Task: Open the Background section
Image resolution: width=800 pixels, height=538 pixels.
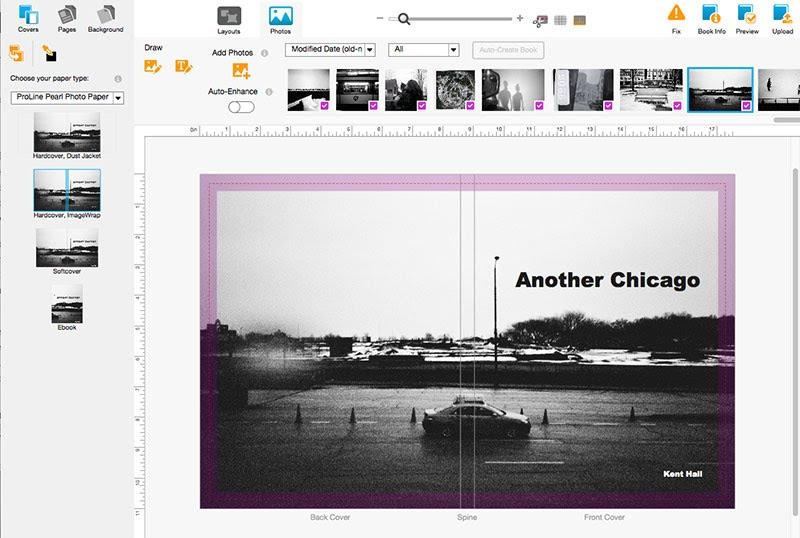Action: [105, 17]
